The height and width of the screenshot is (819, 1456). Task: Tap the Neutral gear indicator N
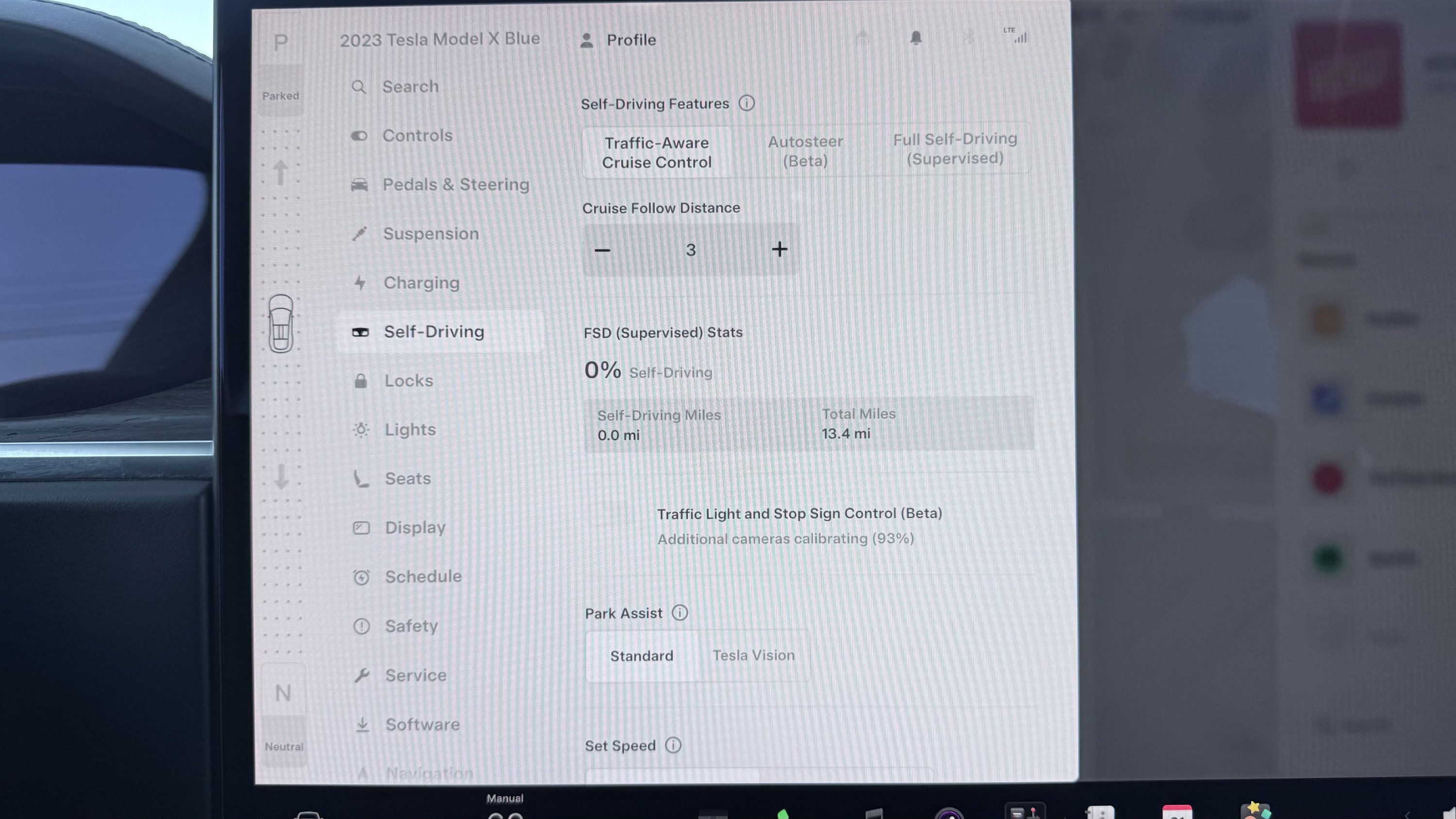click(283, 693)
